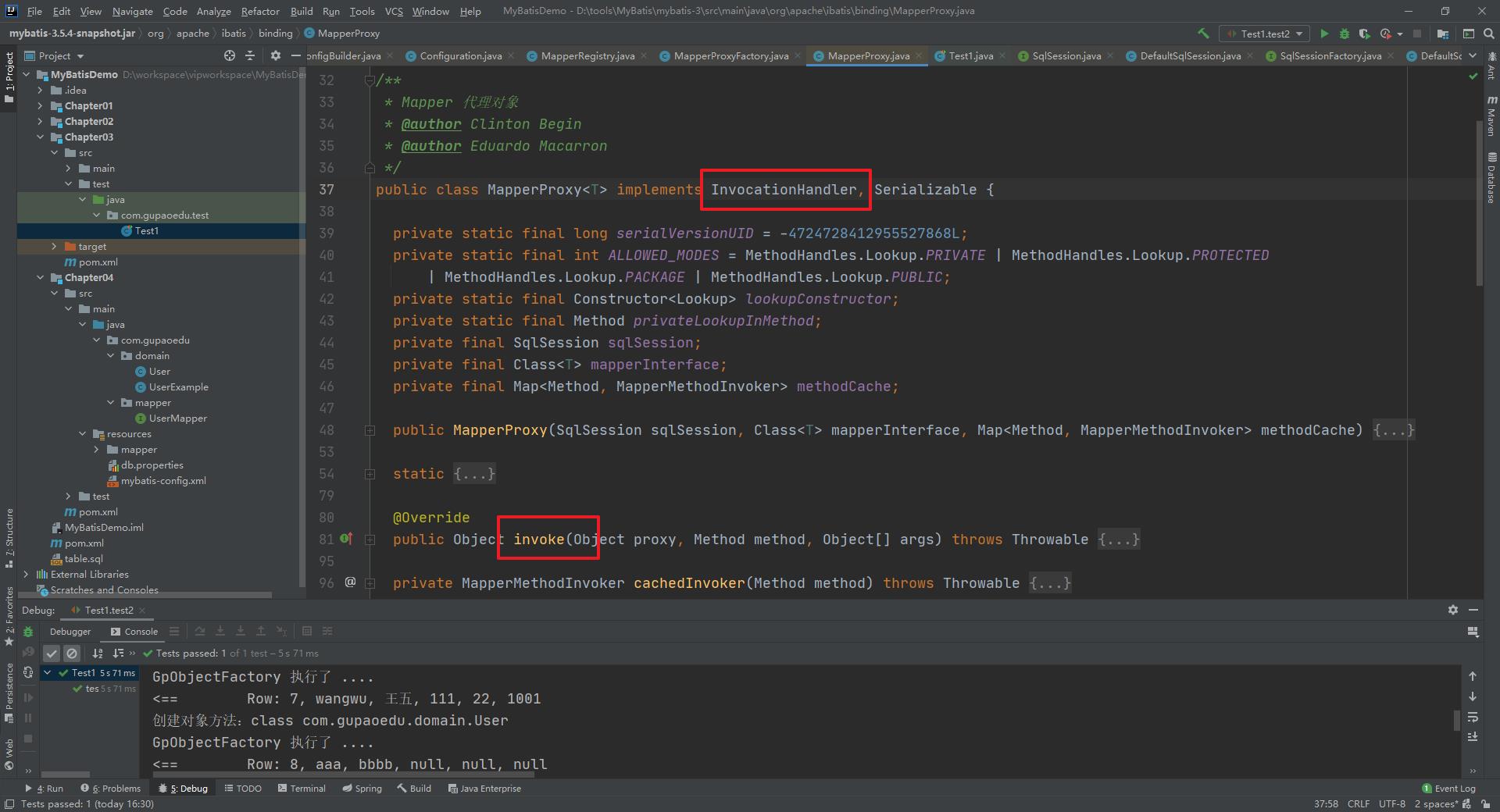Click the binding breadcrumb
The image size is (1500, 812).
click(x=275, y=33)
